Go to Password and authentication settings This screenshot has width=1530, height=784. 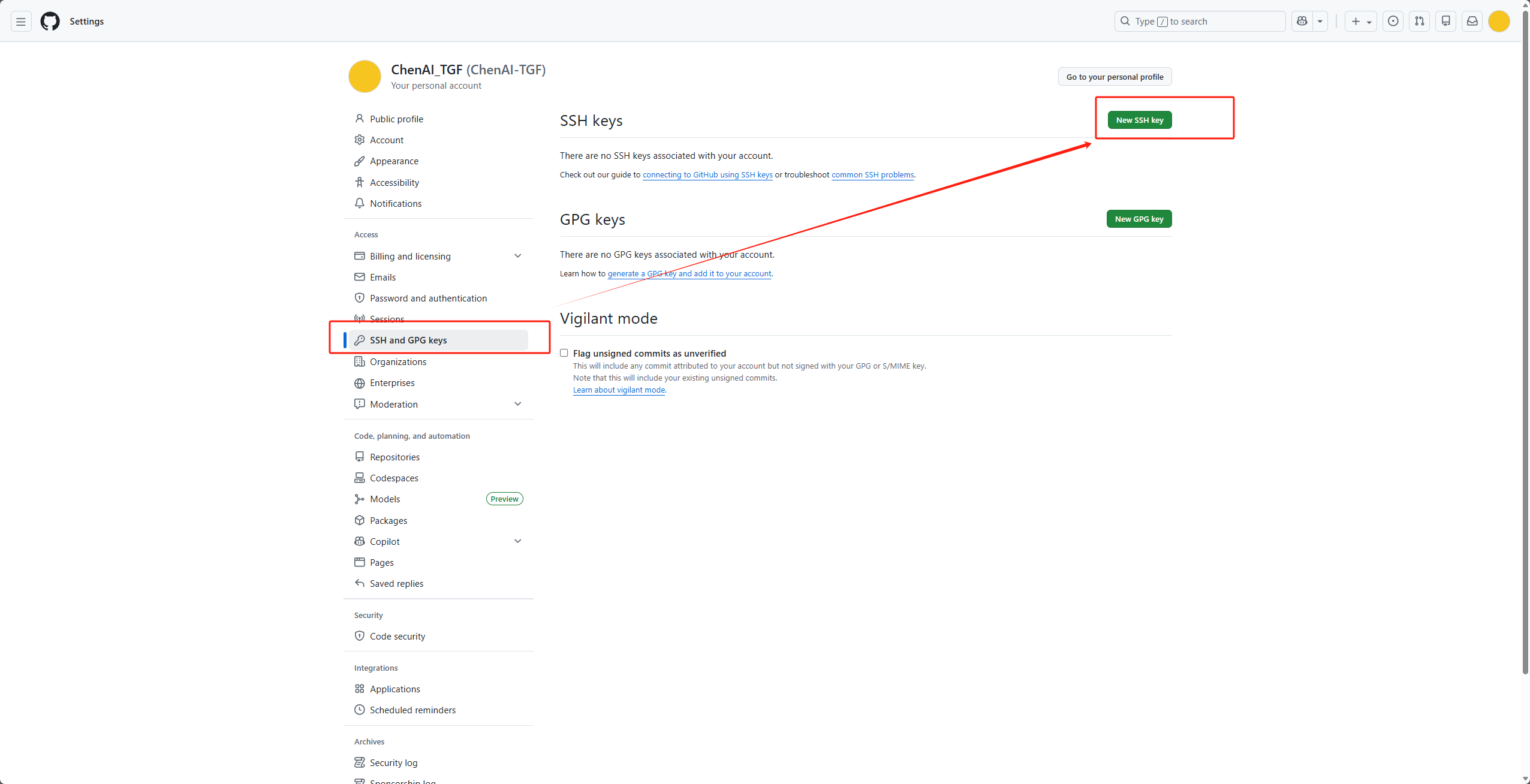coord(428,298)
